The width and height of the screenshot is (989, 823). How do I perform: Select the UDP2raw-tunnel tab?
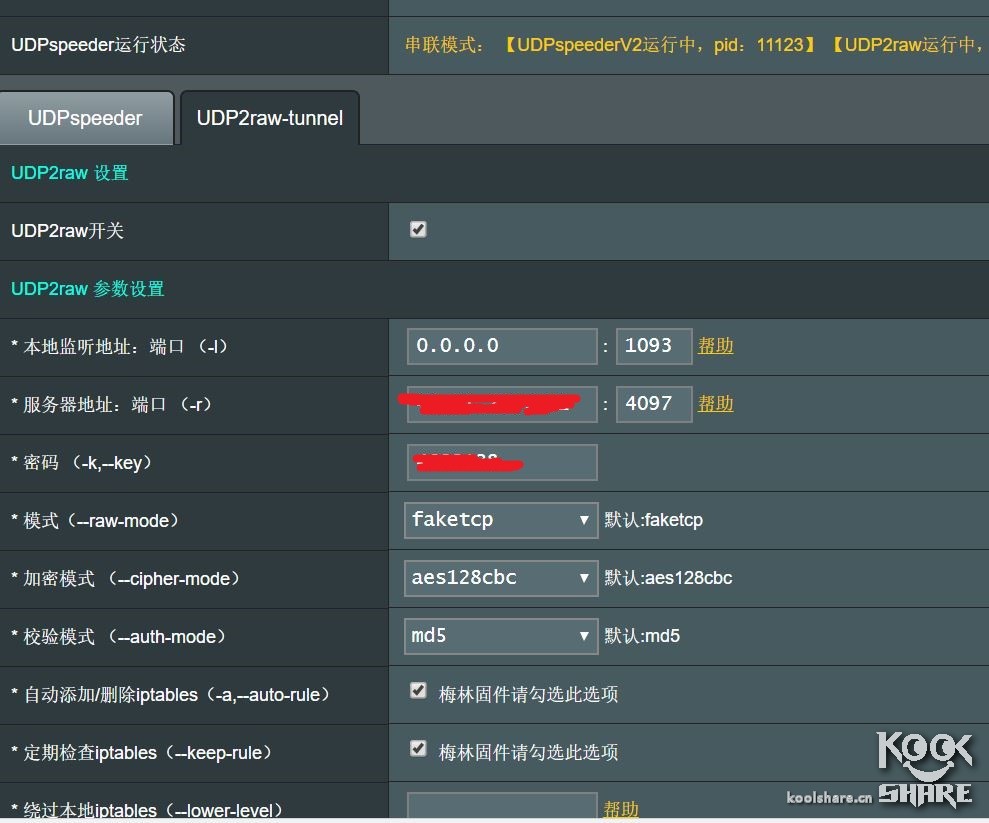point(269,118)
